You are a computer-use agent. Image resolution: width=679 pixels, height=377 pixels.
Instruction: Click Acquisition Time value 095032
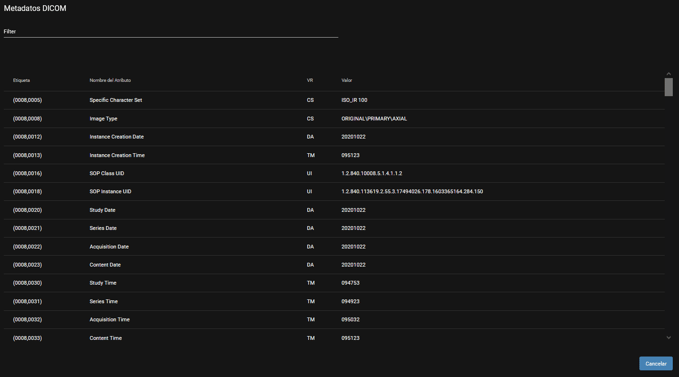[350, 320]
